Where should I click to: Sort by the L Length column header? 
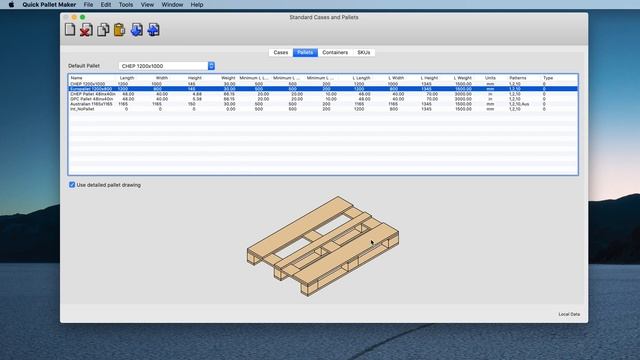point(361,78)
